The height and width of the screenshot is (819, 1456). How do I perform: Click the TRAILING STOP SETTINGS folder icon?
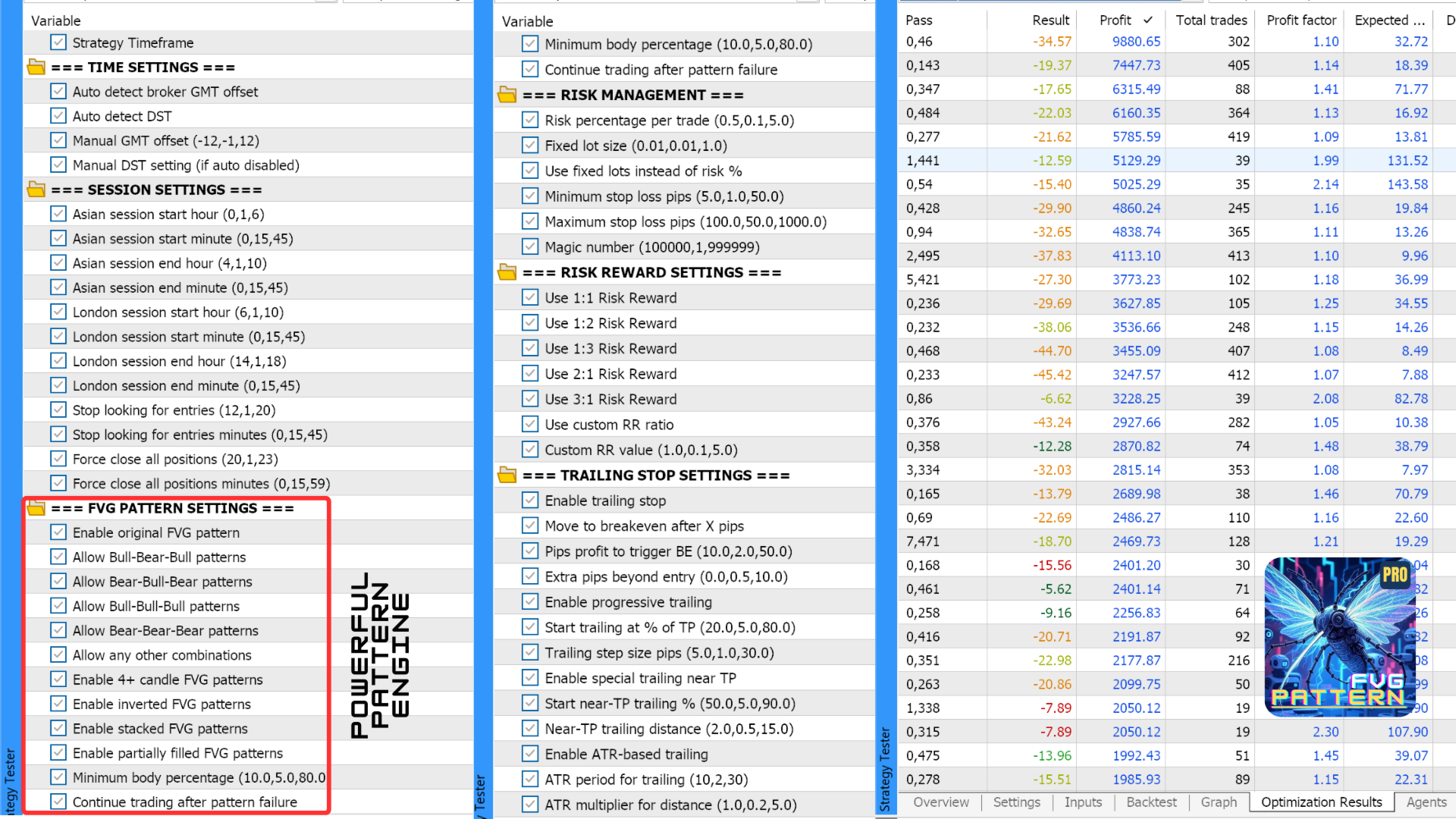click(507, 475)
